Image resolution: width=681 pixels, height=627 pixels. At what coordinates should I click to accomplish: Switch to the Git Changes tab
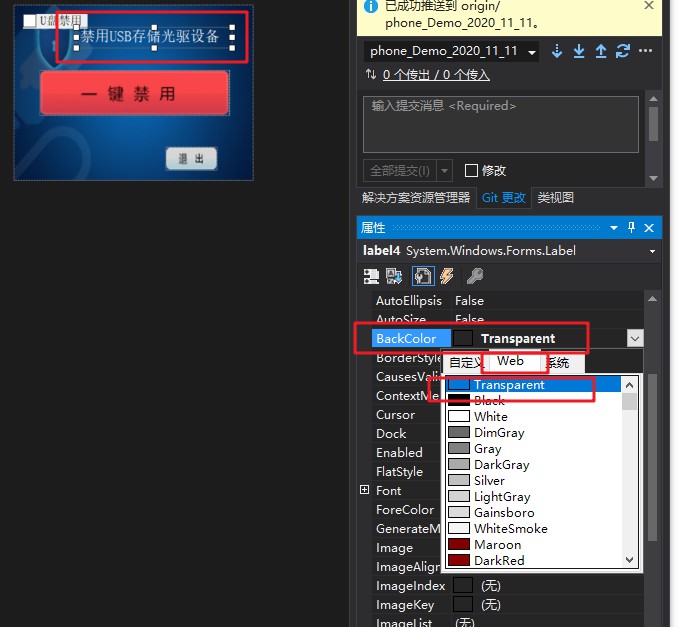(504, 198)
